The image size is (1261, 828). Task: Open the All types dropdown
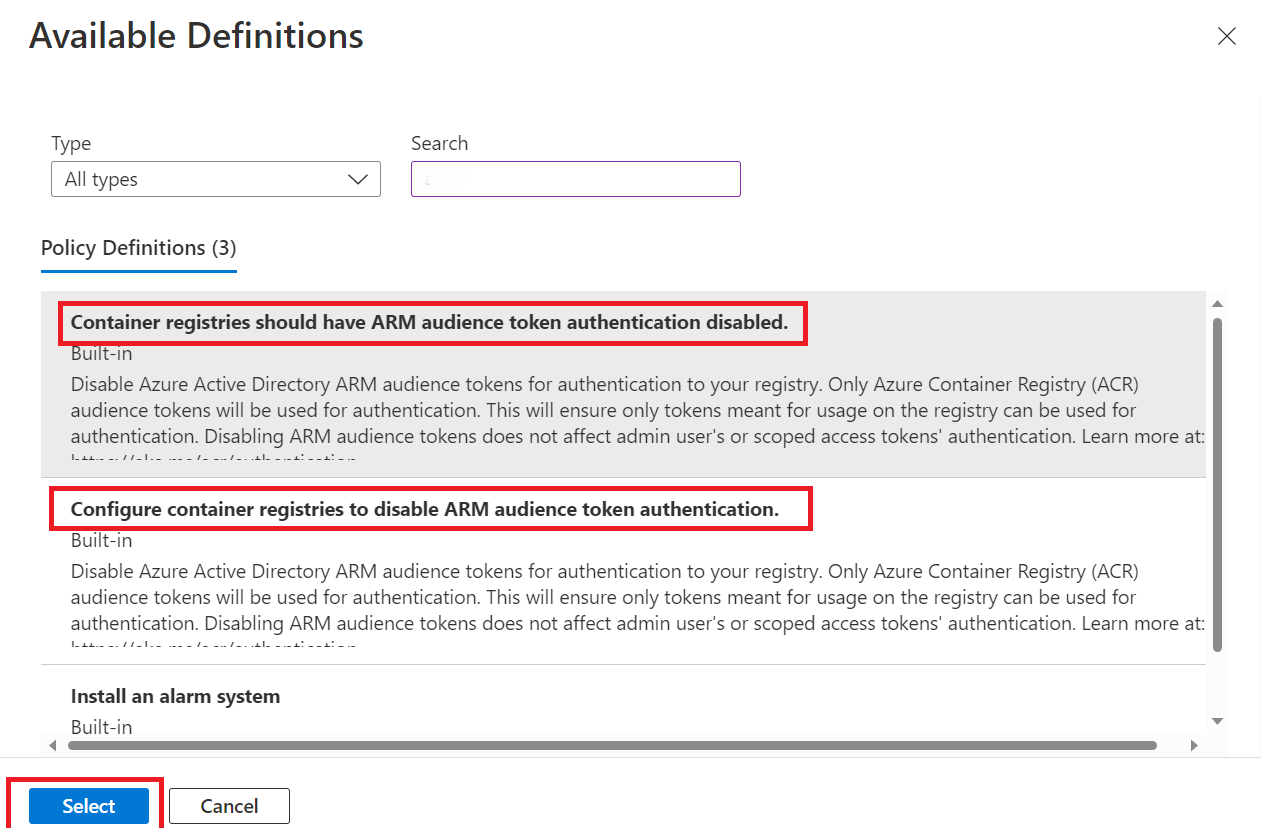[x=215, y=179]
